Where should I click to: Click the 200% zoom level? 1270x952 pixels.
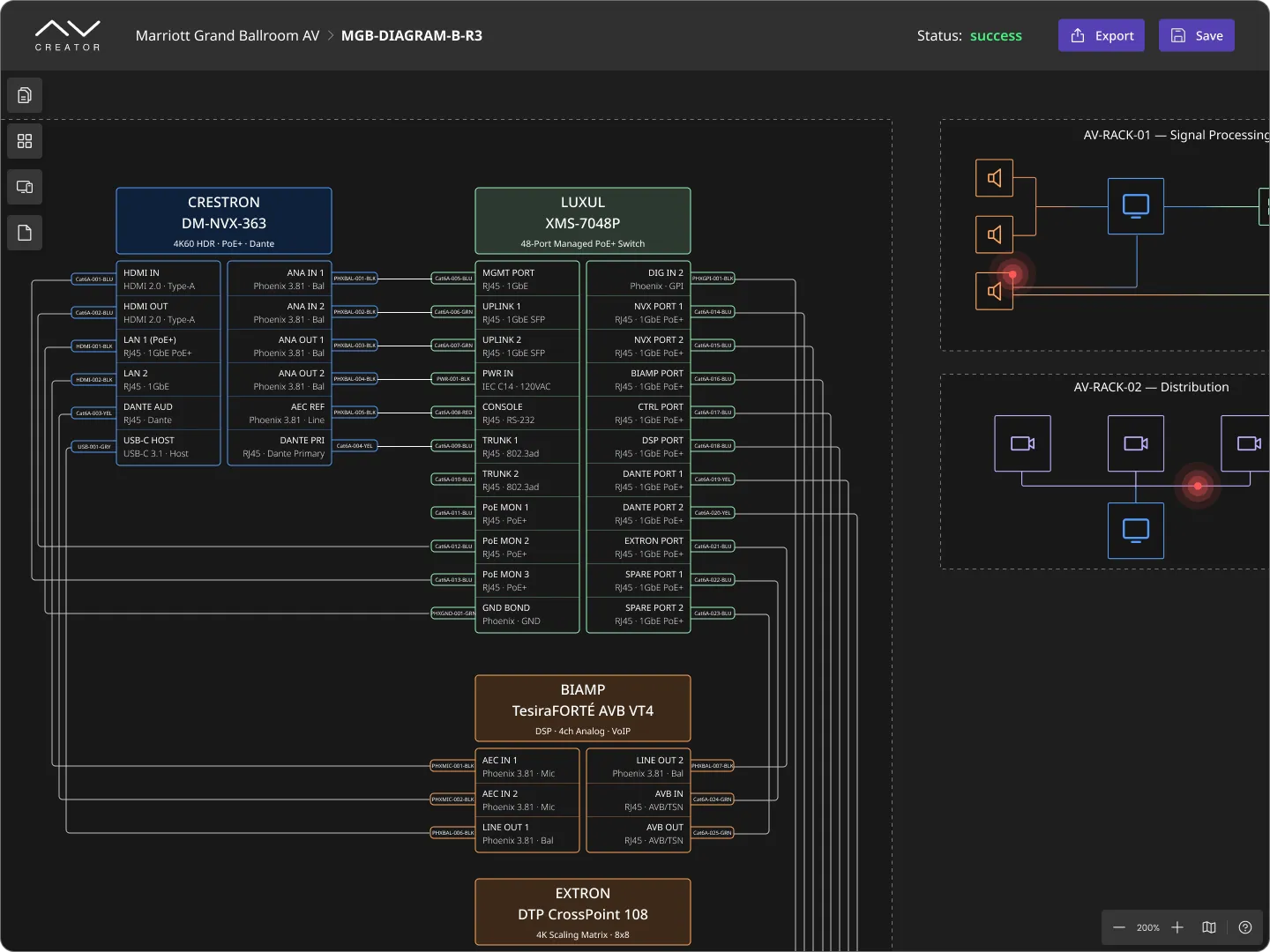(1148, 927)
